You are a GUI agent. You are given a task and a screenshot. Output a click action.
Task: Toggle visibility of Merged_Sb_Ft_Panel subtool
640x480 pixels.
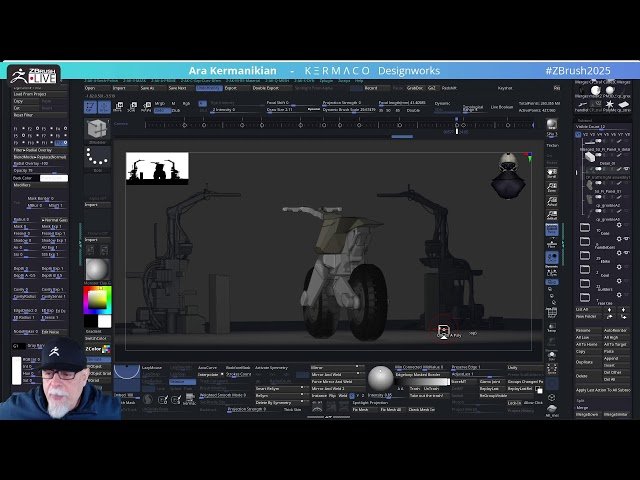point(599,141)
